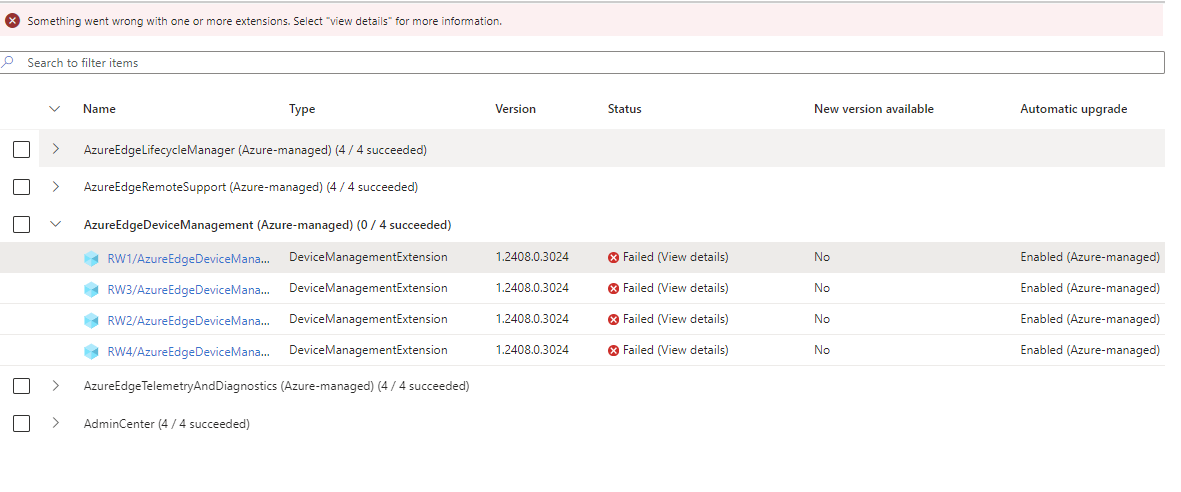The image size is (1181, 492).
Task: Select the AdminCenter (4 / 4 succeeded) text
Action: 166,423
